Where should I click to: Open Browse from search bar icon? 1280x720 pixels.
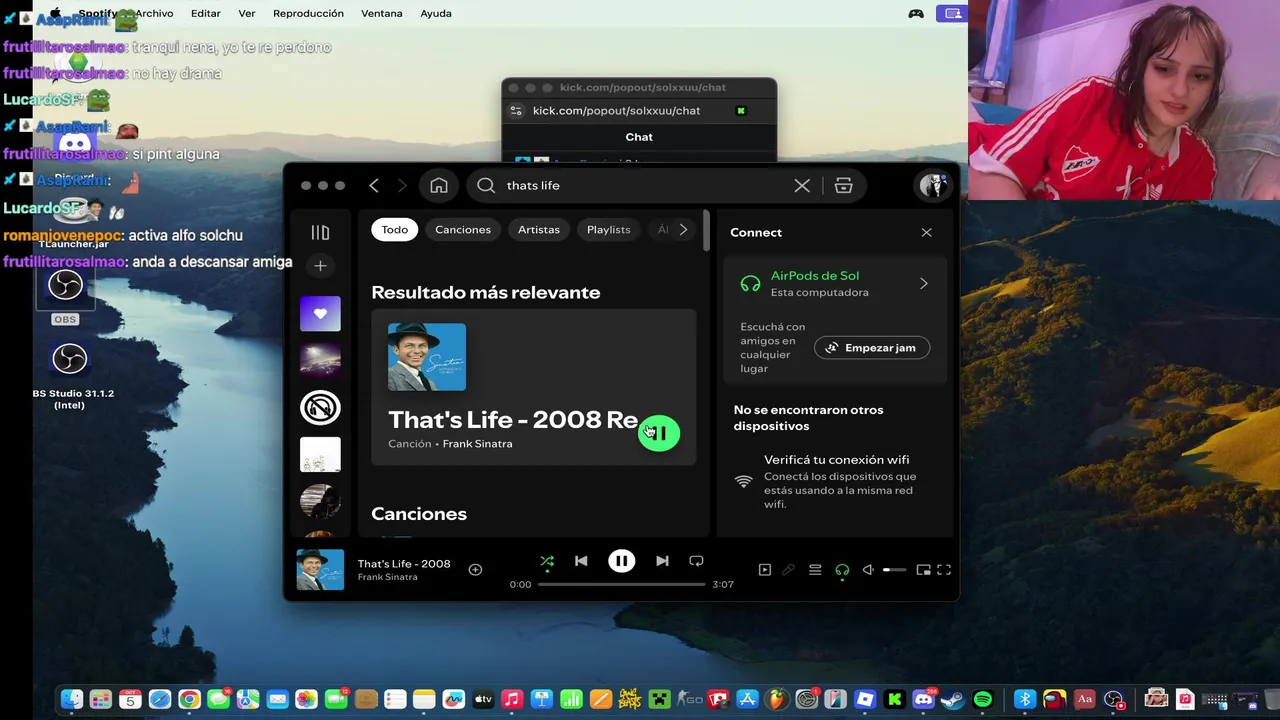[843, 185]
